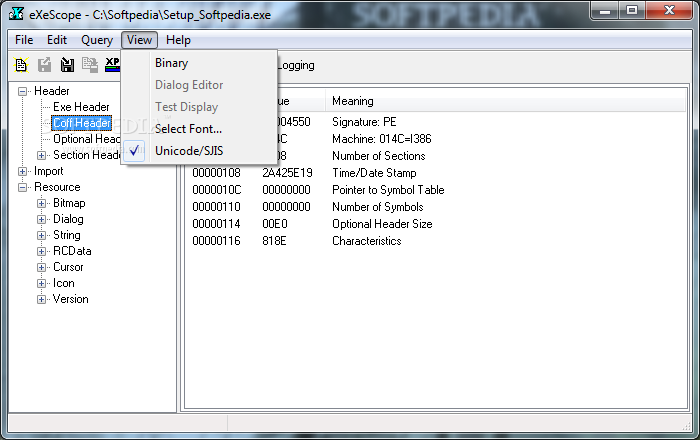Expand the Icon resource node
This screenshot has width=700, height=440.
(x=41, y=284)
